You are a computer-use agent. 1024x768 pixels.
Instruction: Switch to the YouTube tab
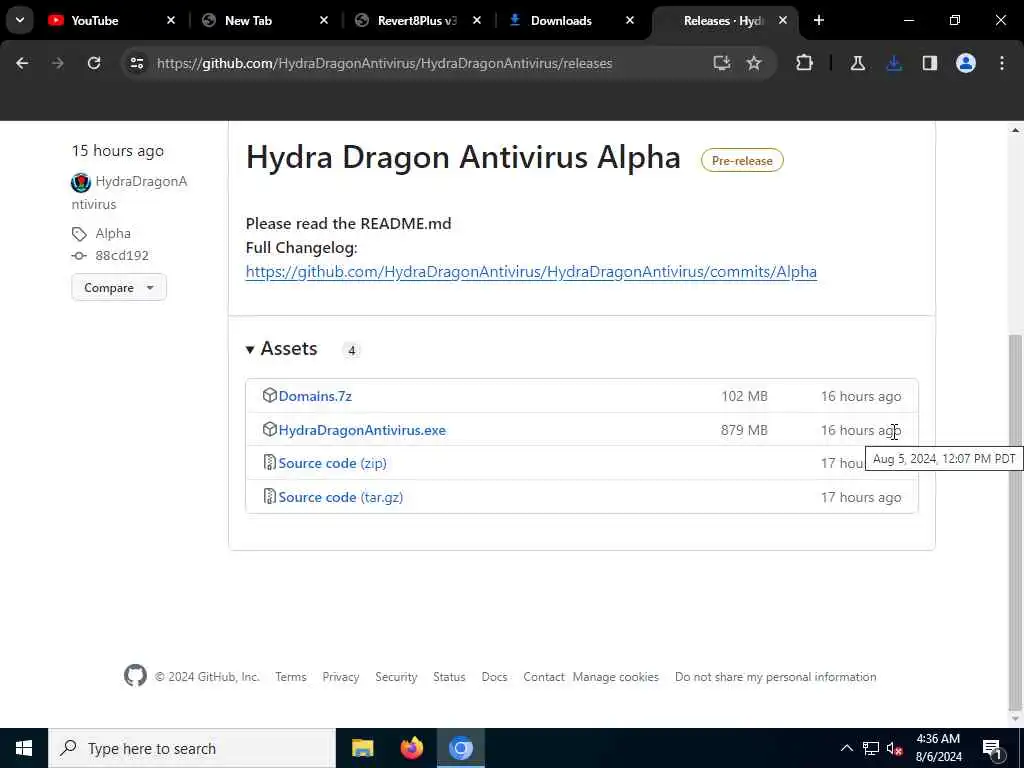[x=111, y=20]
